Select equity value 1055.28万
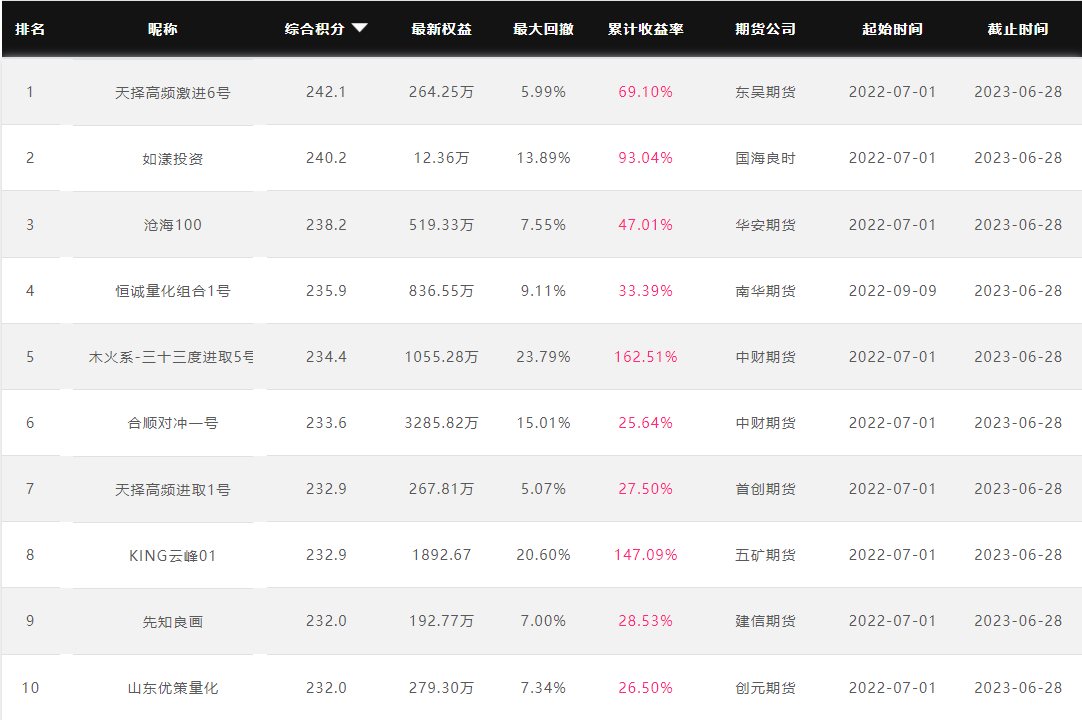Viewport: 1082px width, 720px height. [442, 357]
